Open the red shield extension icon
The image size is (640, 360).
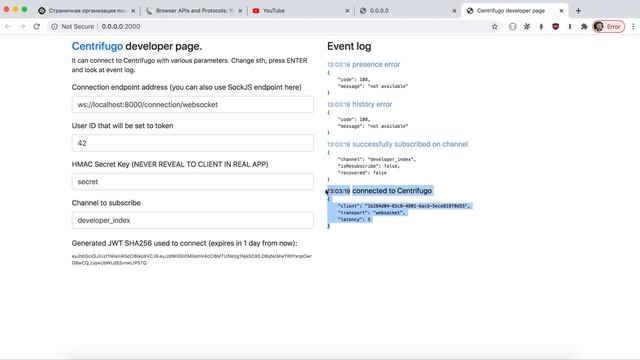[556, 27]
